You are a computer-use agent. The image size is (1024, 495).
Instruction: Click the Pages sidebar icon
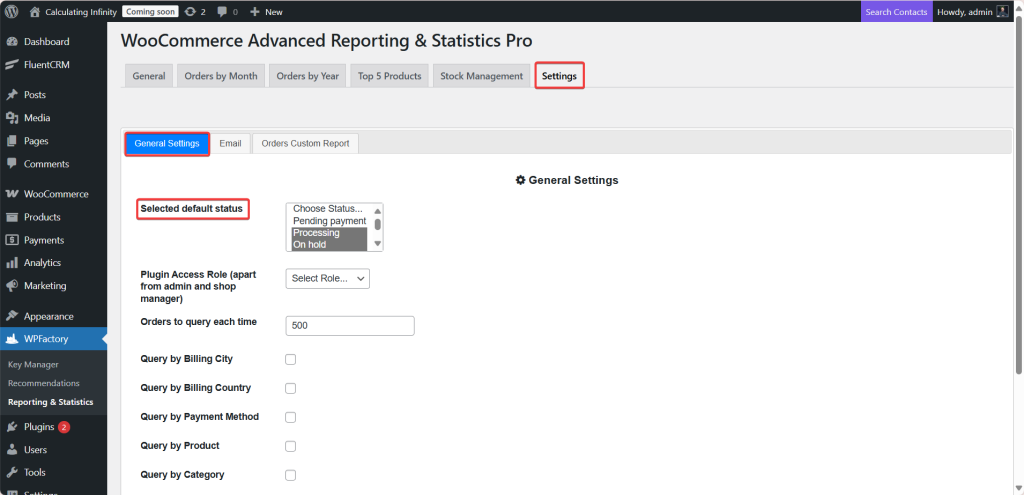(x=12, y=141)
